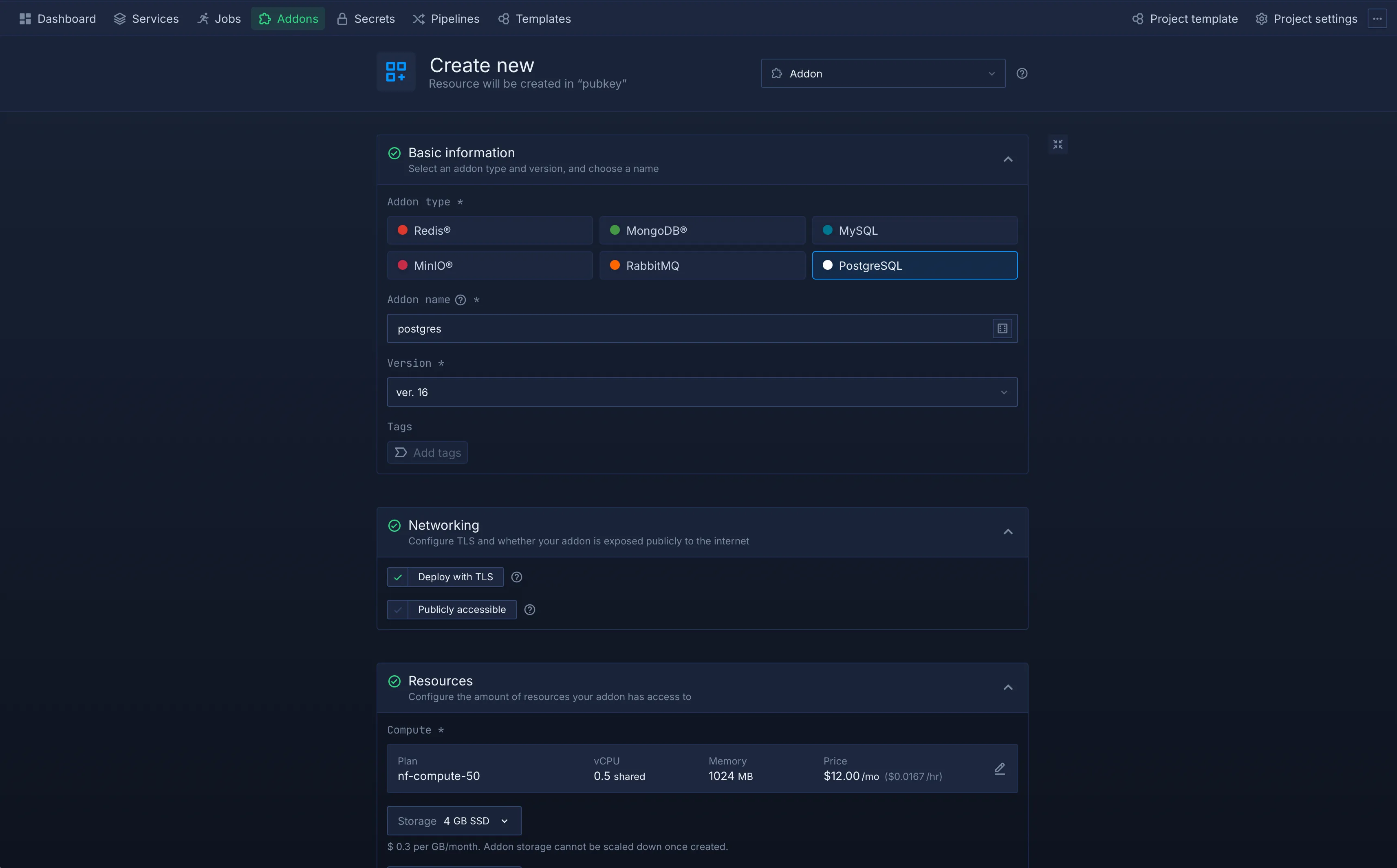
Task: Open the Version dropdown showing ver. 16
Action: [702, 392]
